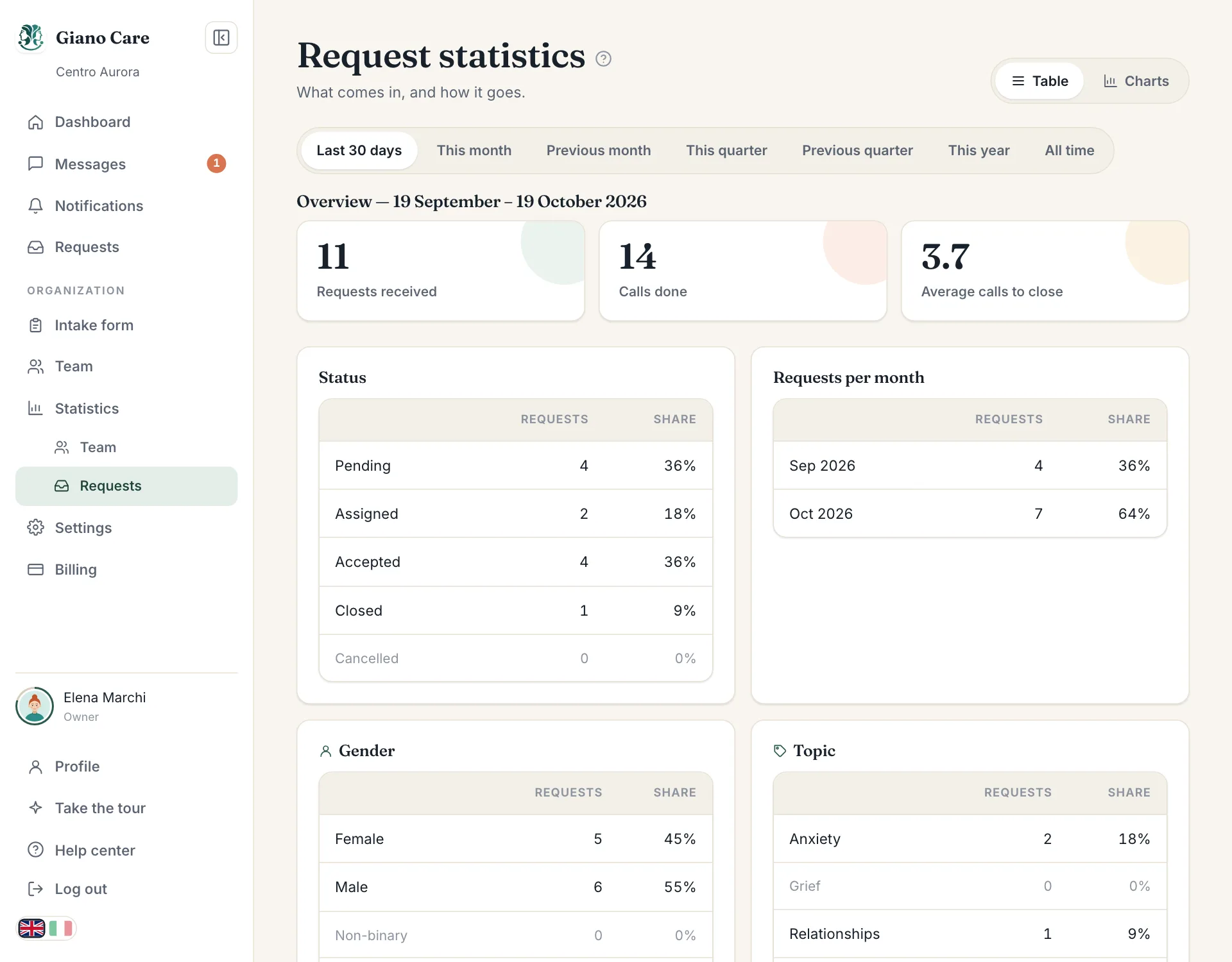Image resolution: width=1232 pixels, height=962 pixels.
Task: Click the Female gender row
Action: [516, 839]
